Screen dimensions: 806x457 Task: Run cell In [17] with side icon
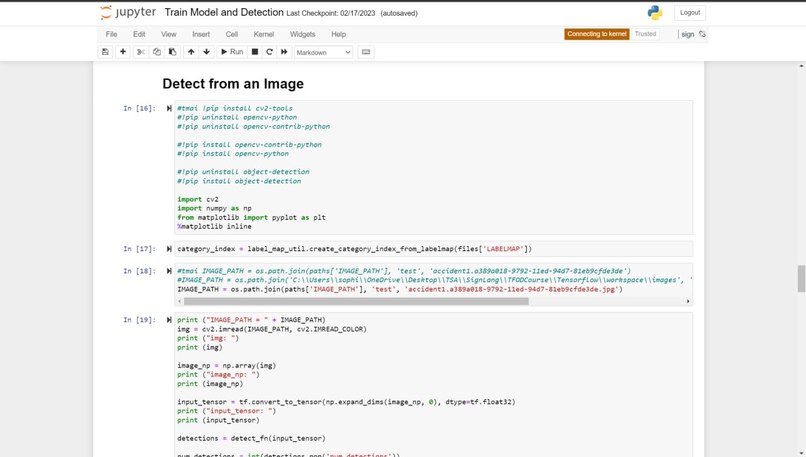[169, 249]
